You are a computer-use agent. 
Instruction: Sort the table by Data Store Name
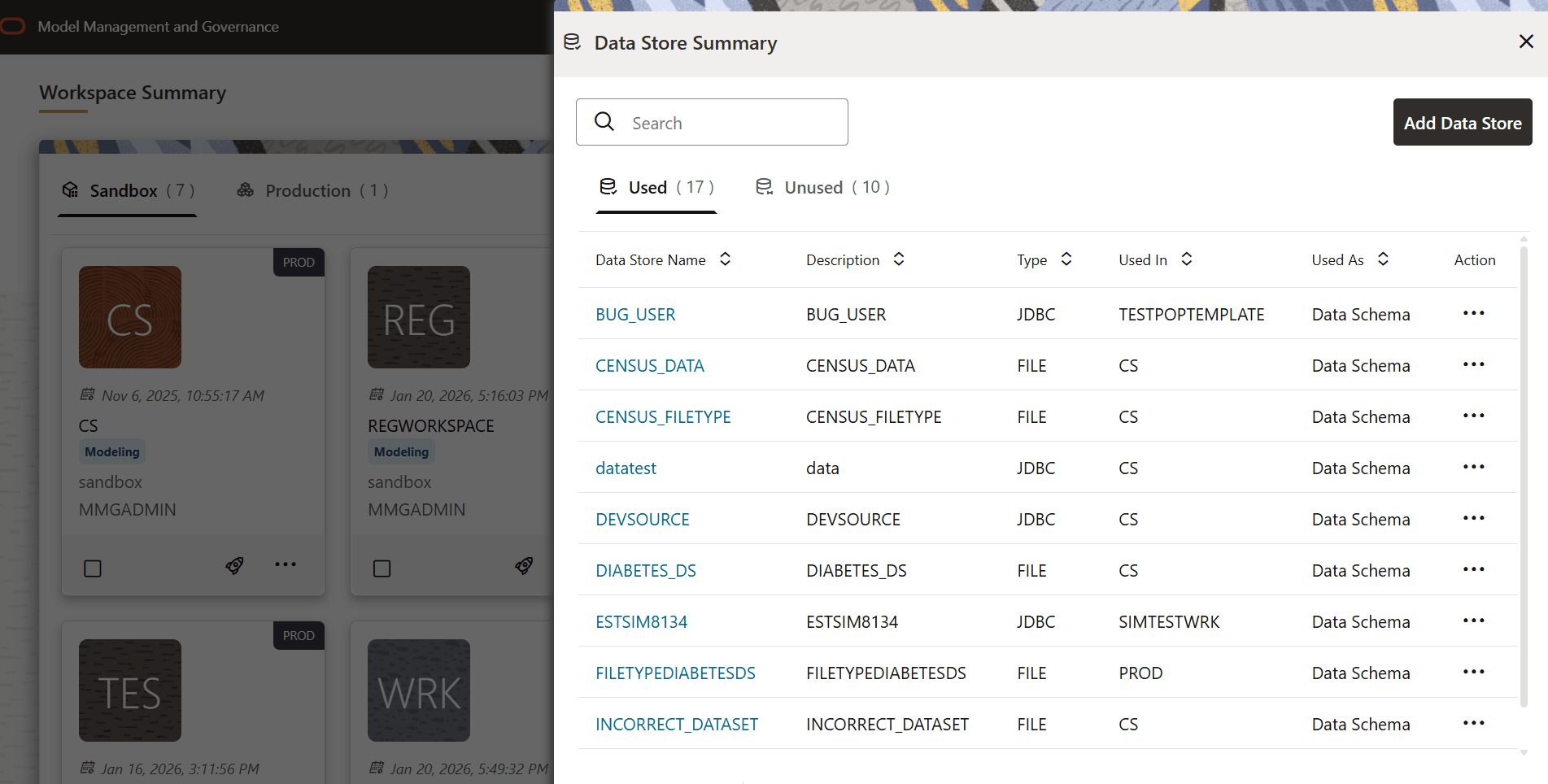pyautogui.click(x=725, y=259)
